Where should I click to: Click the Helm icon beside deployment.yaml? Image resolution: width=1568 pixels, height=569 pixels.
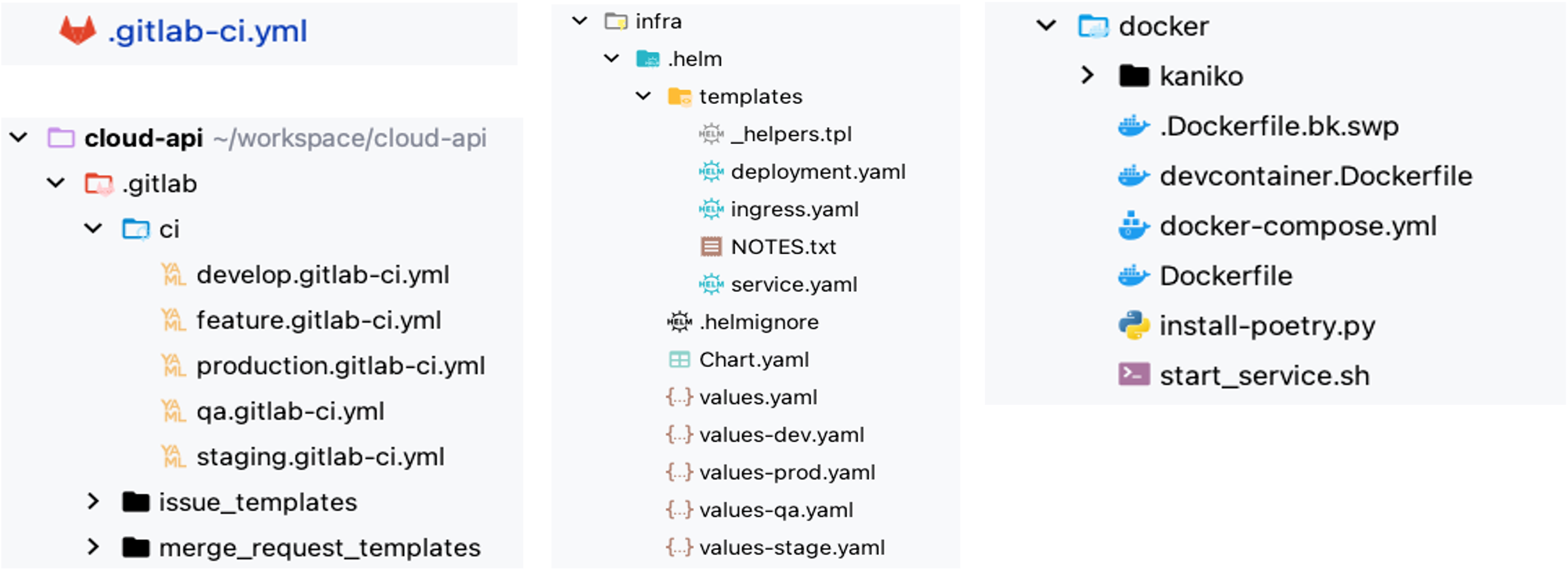tap(711, 172)
